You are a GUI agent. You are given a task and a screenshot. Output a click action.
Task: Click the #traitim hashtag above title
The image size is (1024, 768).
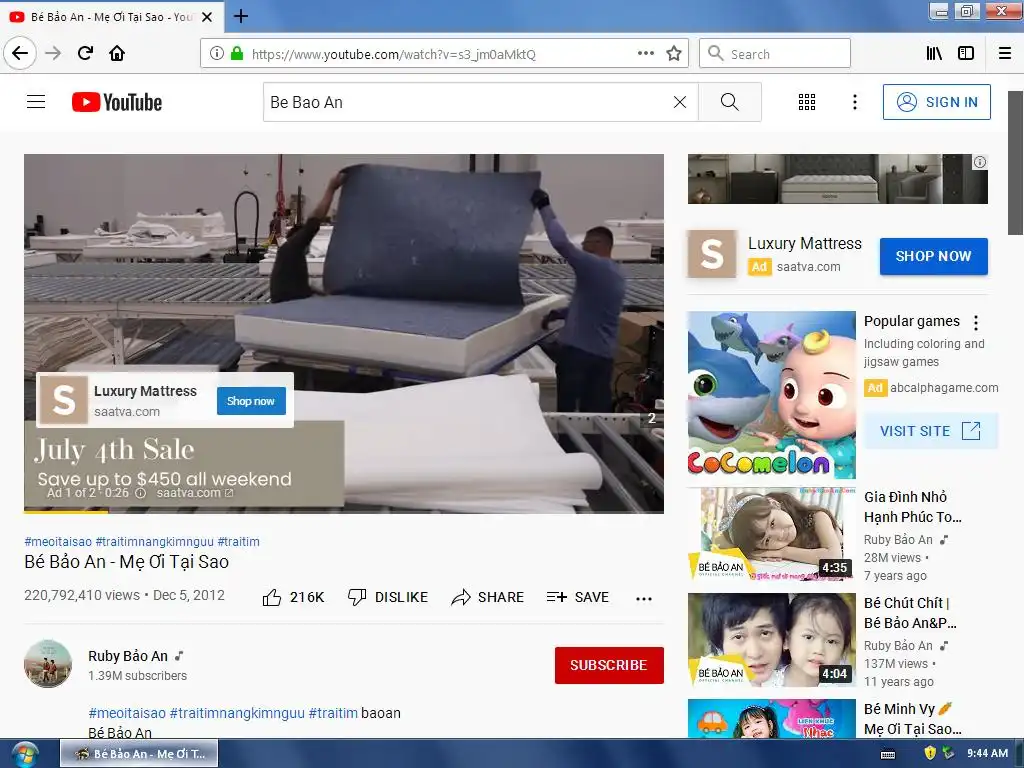(x=238, y=541)
